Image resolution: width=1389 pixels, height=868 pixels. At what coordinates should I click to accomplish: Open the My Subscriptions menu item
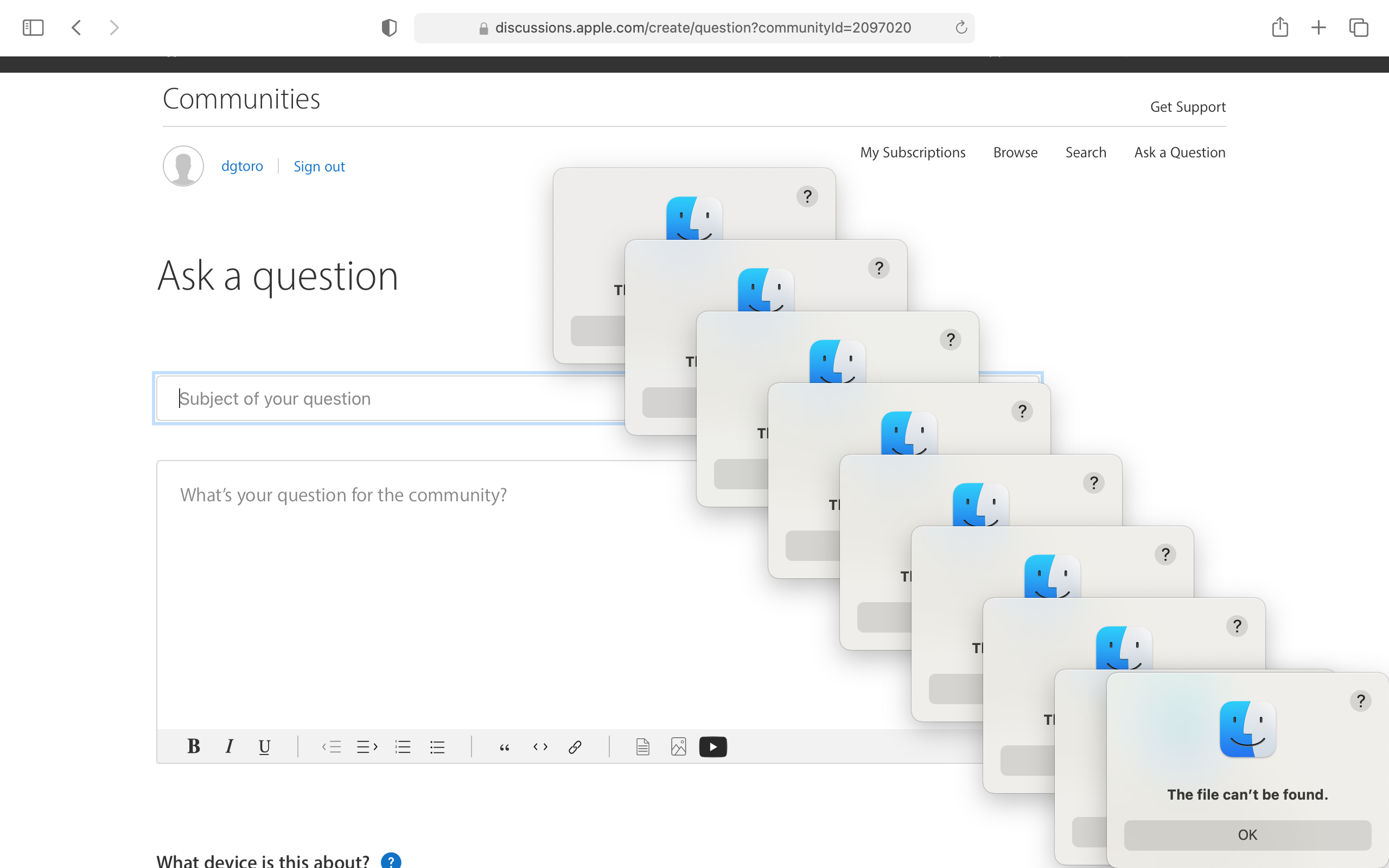coord(913,152)
